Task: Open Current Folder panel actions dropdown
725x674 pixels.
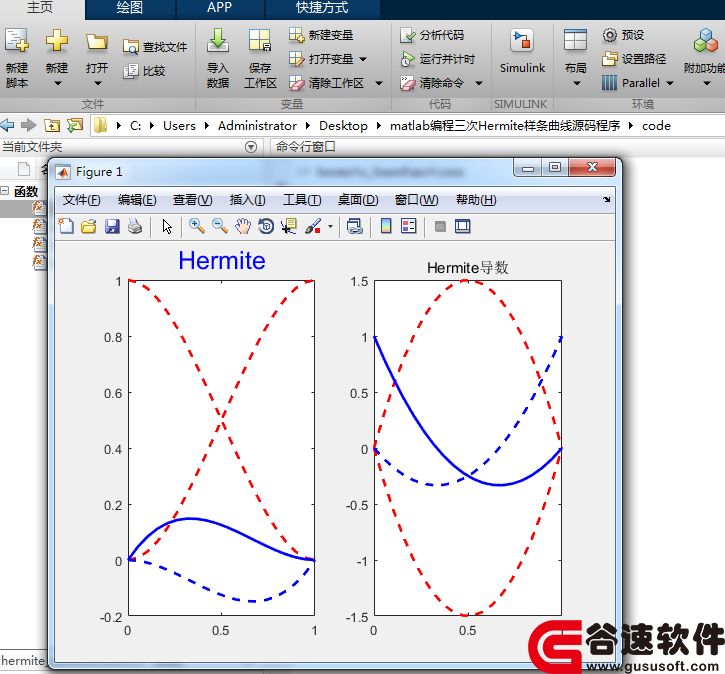Action: [x=251, y=147]
